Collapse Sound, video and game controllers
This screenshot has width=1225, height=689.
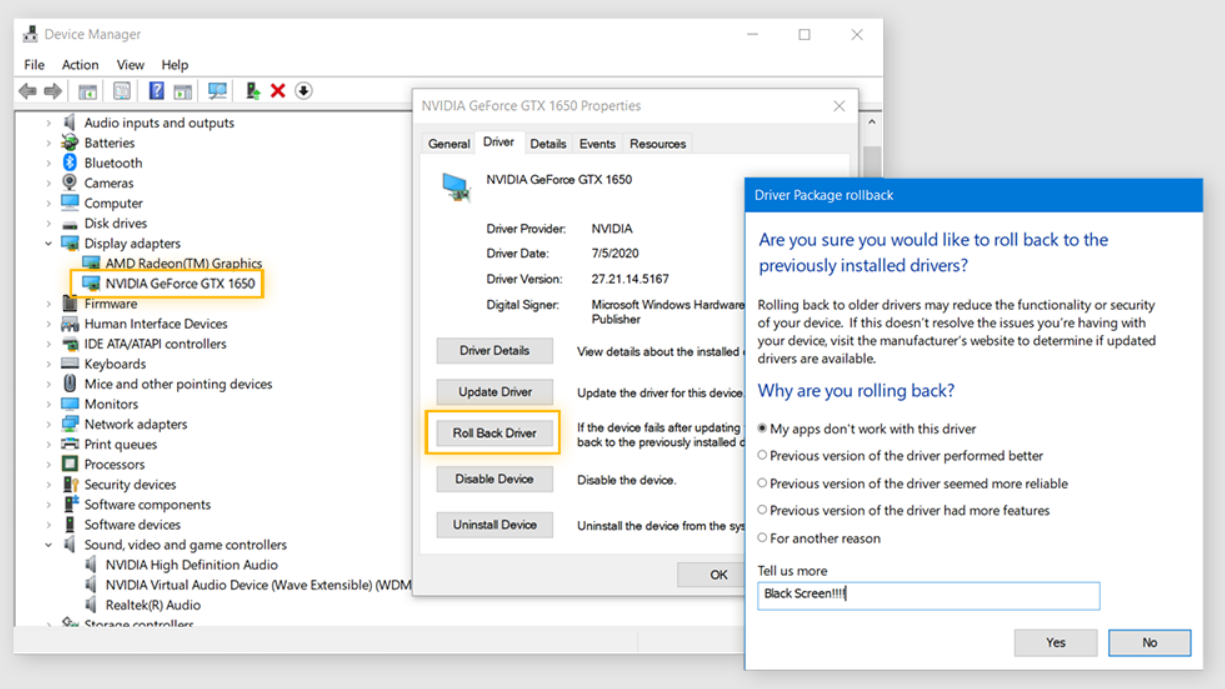[48, 545]
